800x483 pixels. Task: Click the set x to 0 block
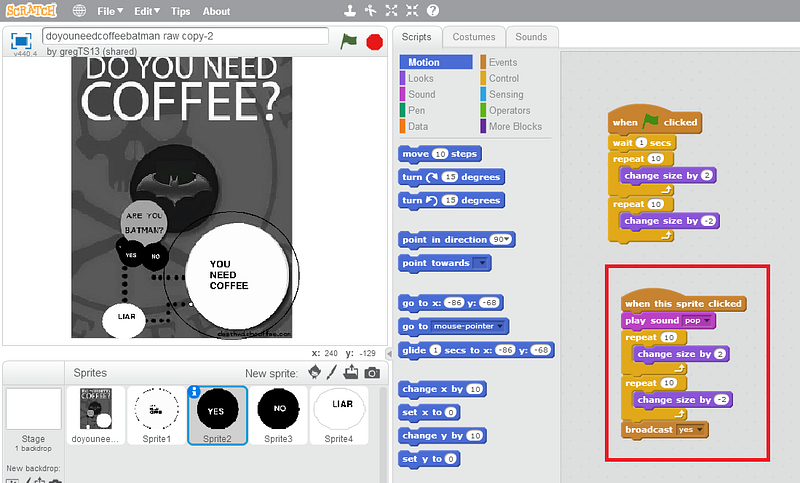pos(429,413)
